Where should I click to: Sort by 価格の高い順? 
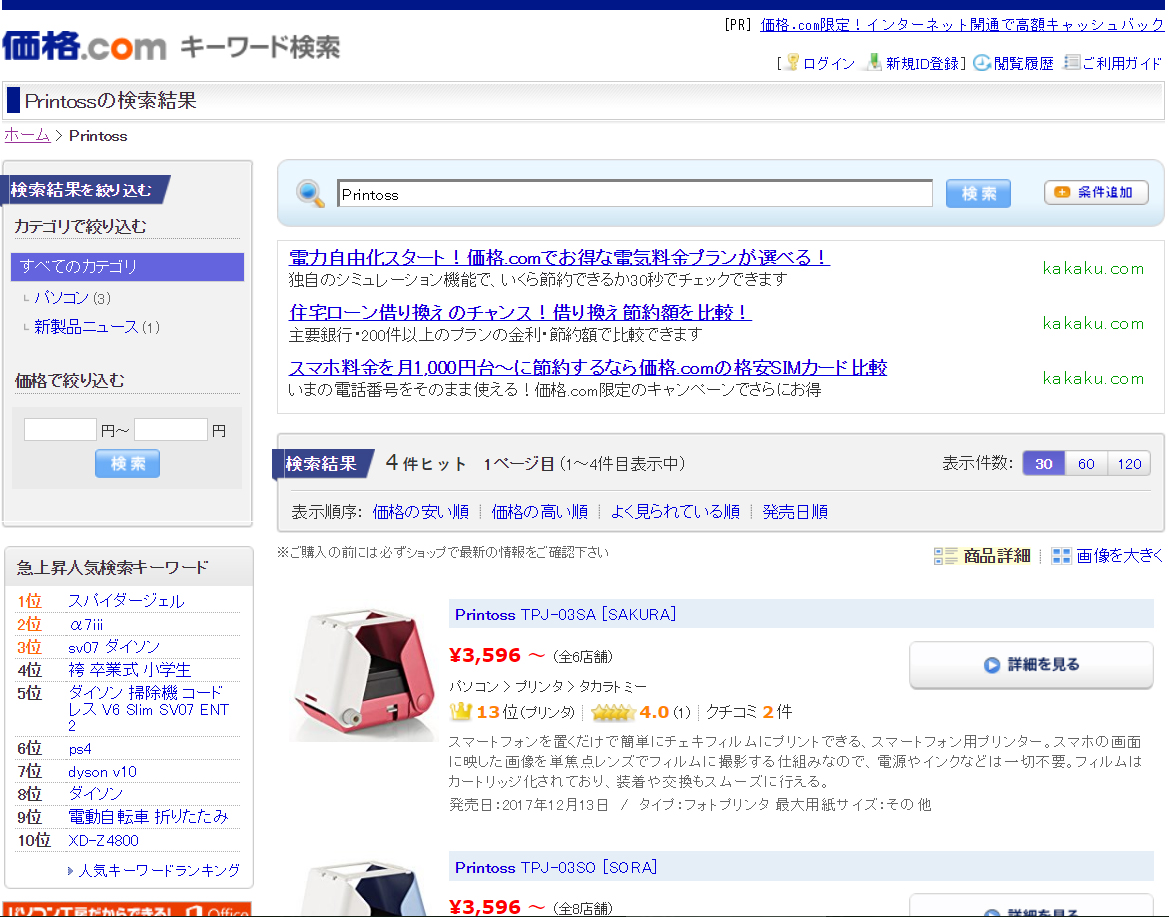click(x=539, y=511)
